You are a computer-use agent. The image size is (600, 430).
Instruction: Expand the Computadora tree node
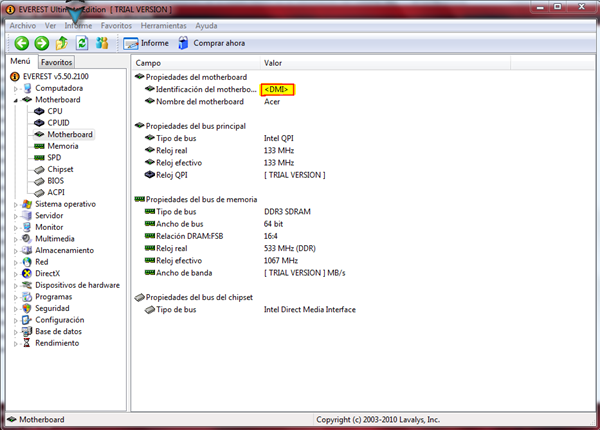15,88
